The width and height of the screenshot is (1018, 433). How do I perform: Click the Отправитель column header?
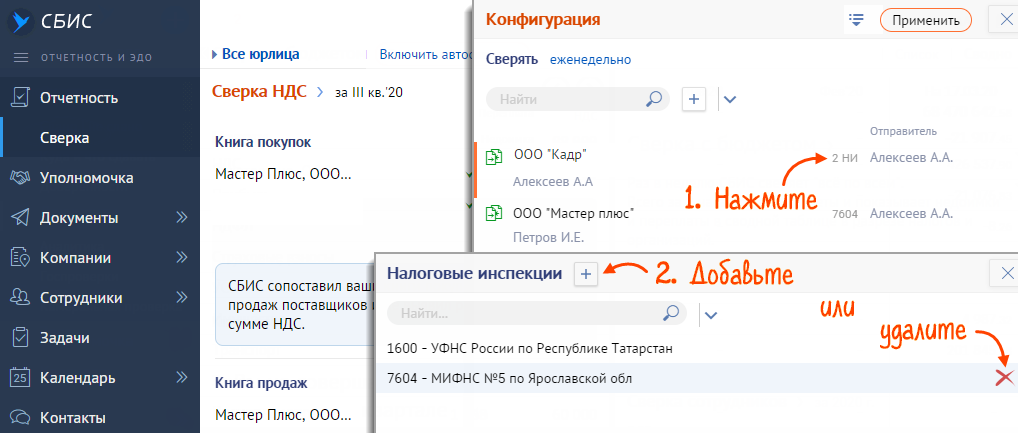click(x=903, y=131)
